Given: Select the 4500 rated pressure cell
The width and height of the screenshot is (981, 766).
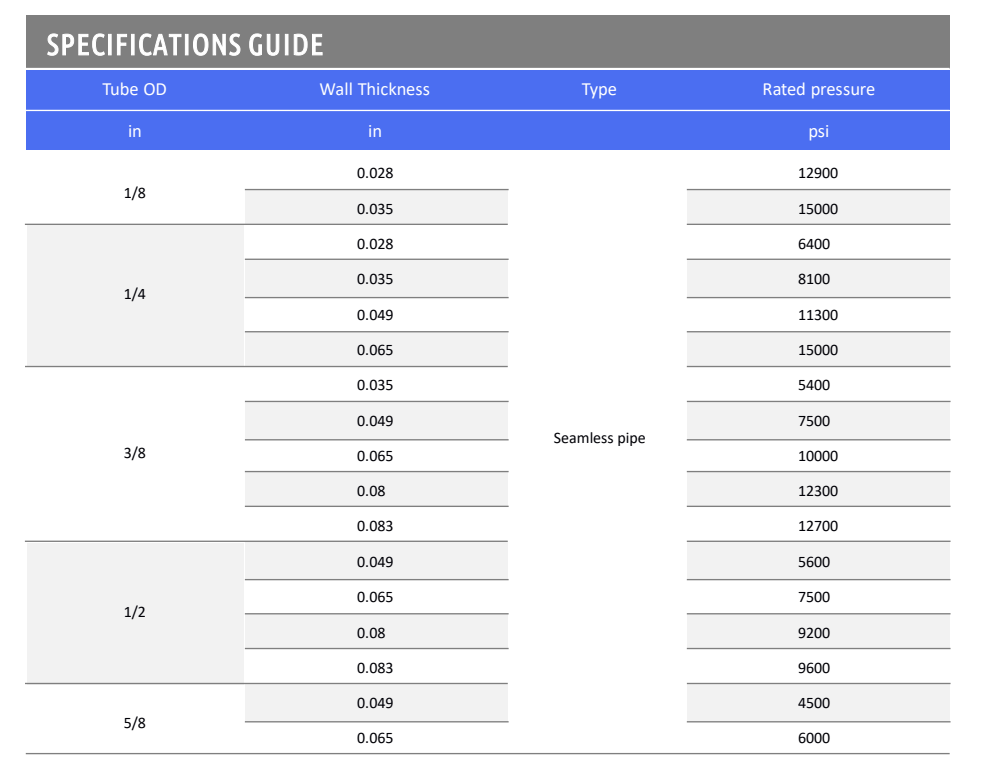Looking at the screenshot, I should click(x=818, y=703).
